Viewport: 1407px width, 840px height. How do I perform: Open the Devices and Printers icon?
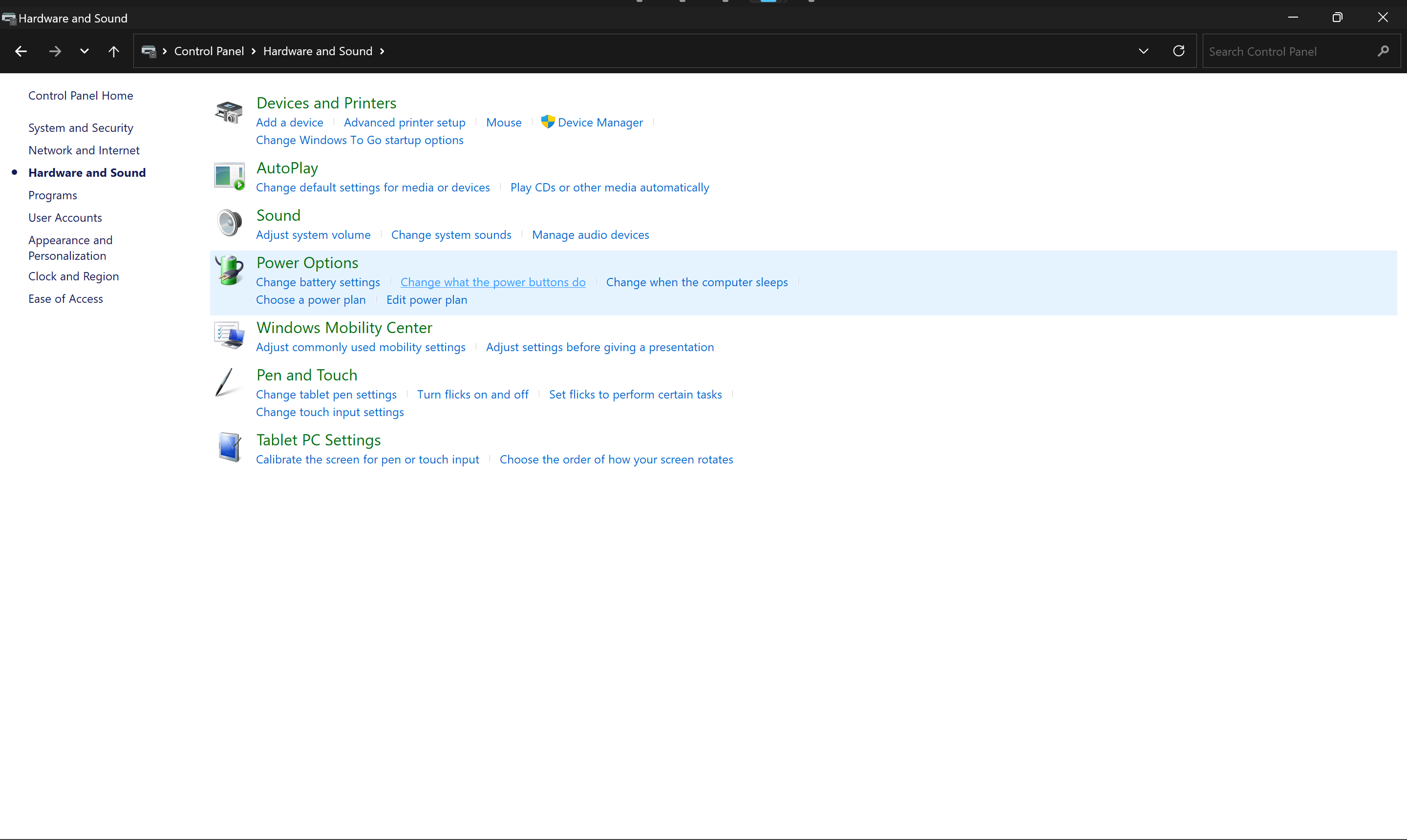(229, 112)
